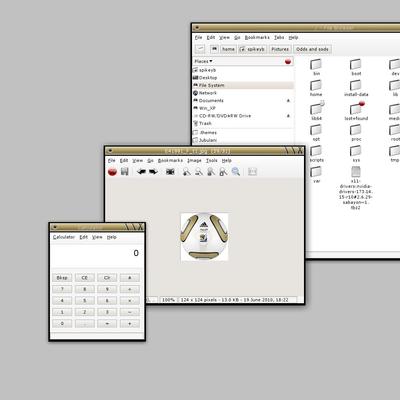The width and height of the screenshot is (400, 400).
Task: Click the multiply × key on calculator
Action: click(x=130, y=300)
